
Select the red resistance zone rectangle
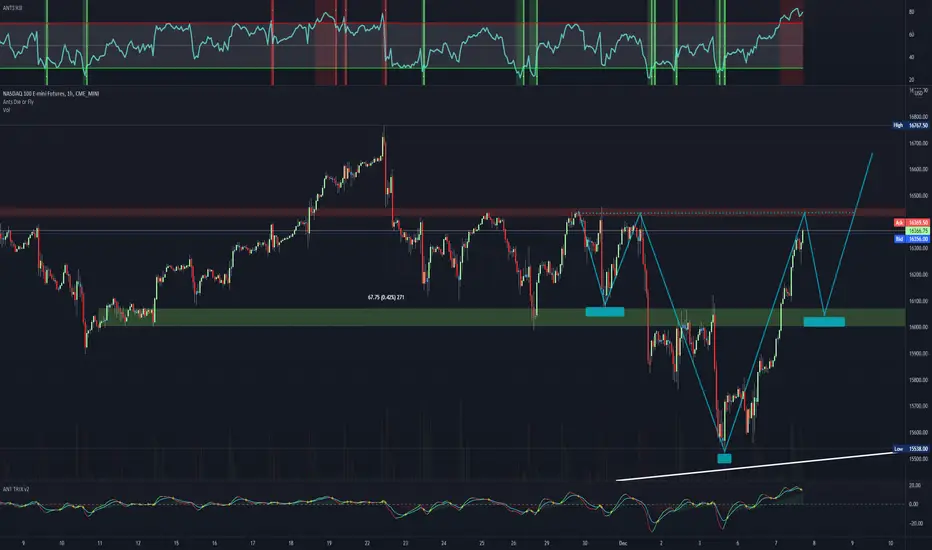[452, 212]
